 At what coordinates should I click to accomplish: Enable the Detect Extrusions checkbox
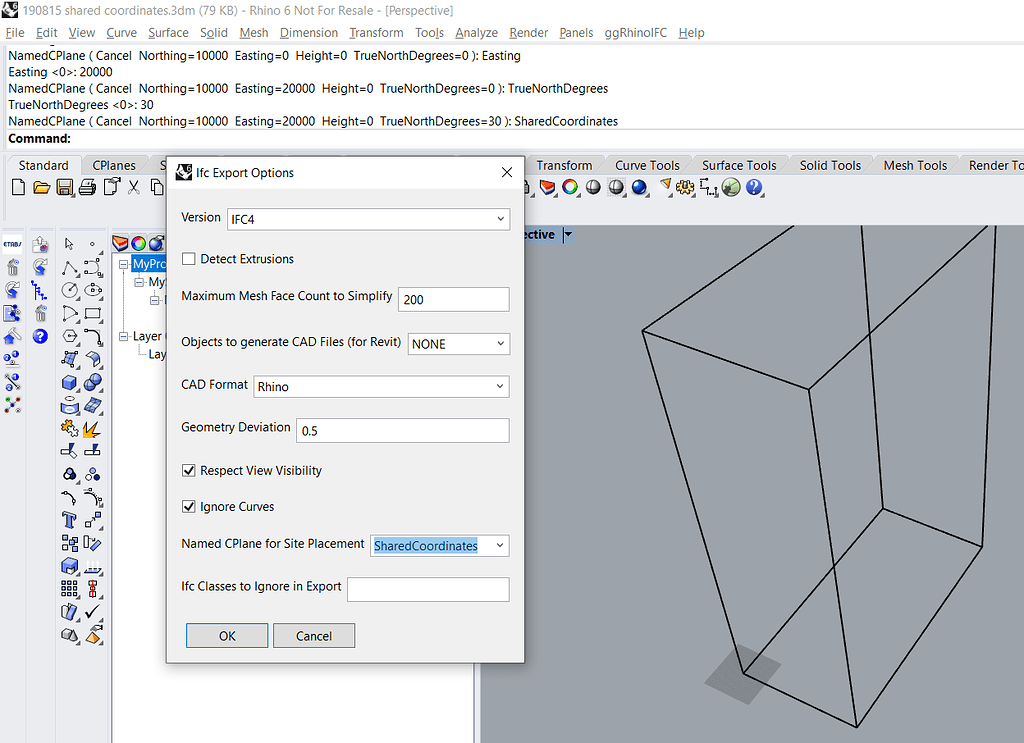coord(188,258)
